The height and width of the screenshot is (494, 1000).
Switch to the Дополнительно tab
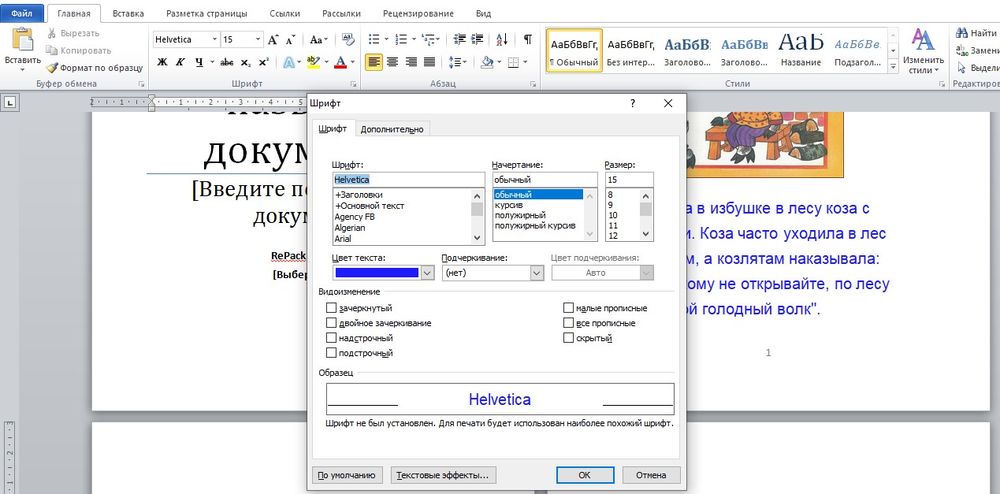[392, 129]
